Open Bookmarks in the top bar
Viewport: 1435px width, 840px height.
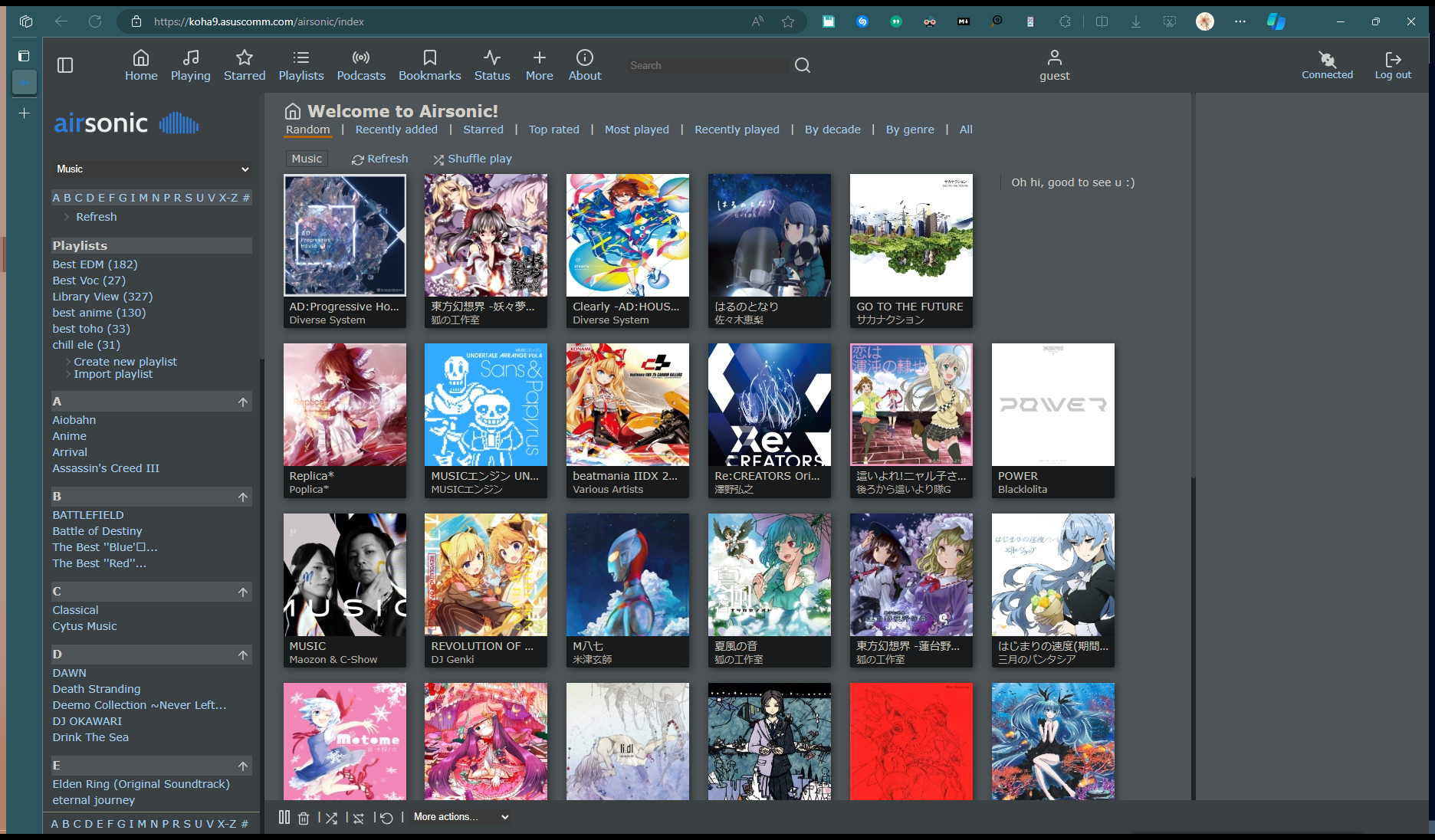click(x=430, y=65)
